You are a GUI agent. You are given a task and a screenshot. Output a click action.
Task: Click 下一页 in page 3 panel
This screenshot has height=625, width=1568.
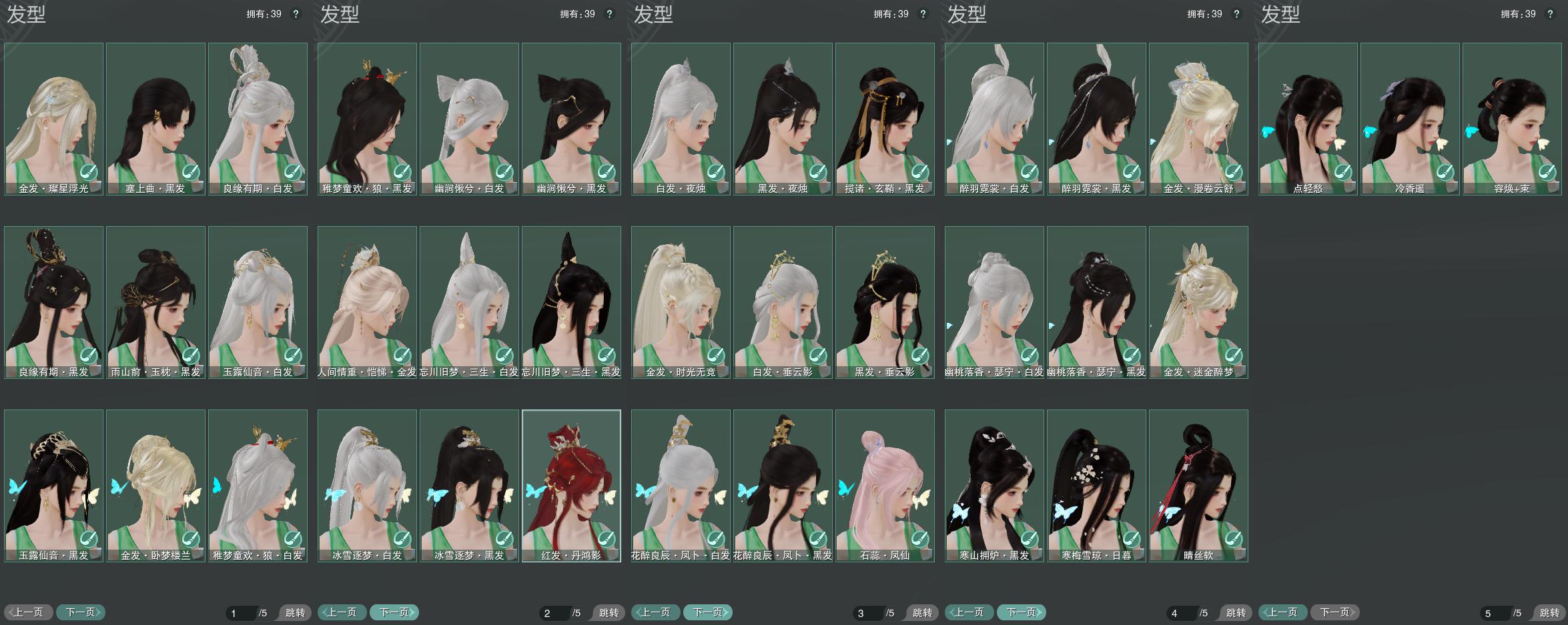click(708, 612)
